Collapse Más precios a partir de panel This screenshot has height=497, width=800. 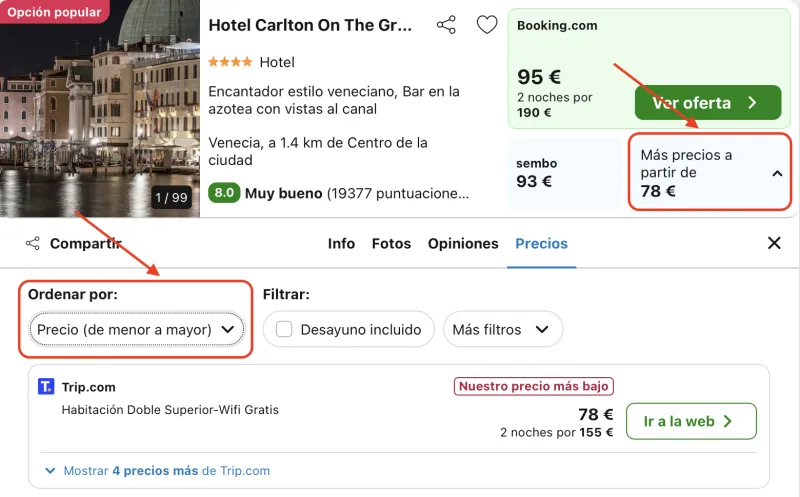click(x=709, y=172)
